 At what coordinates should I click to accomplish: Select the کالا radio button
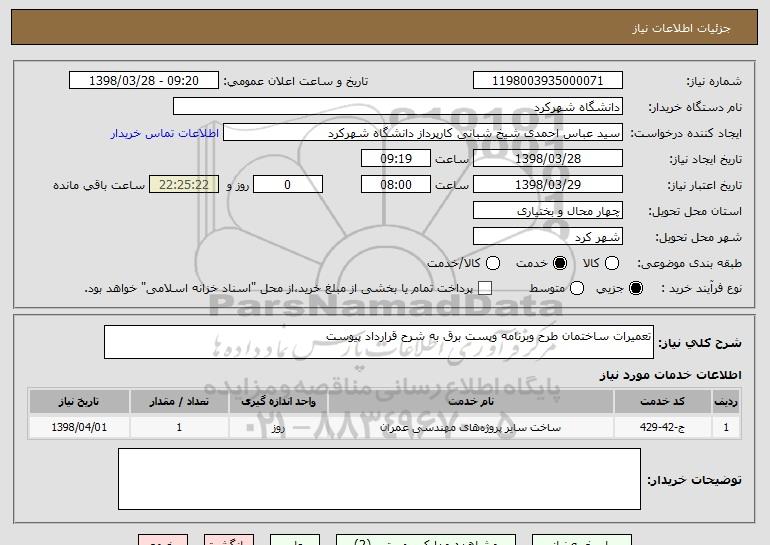612,263
